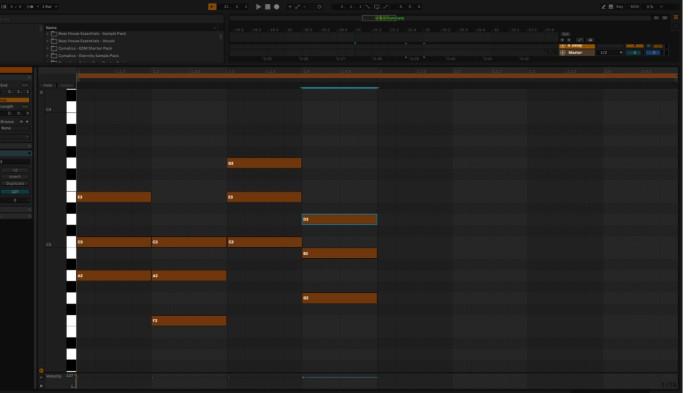The image size is (700, 393).
Task: Arm recording with the Record button
Action: click(277, 7)
